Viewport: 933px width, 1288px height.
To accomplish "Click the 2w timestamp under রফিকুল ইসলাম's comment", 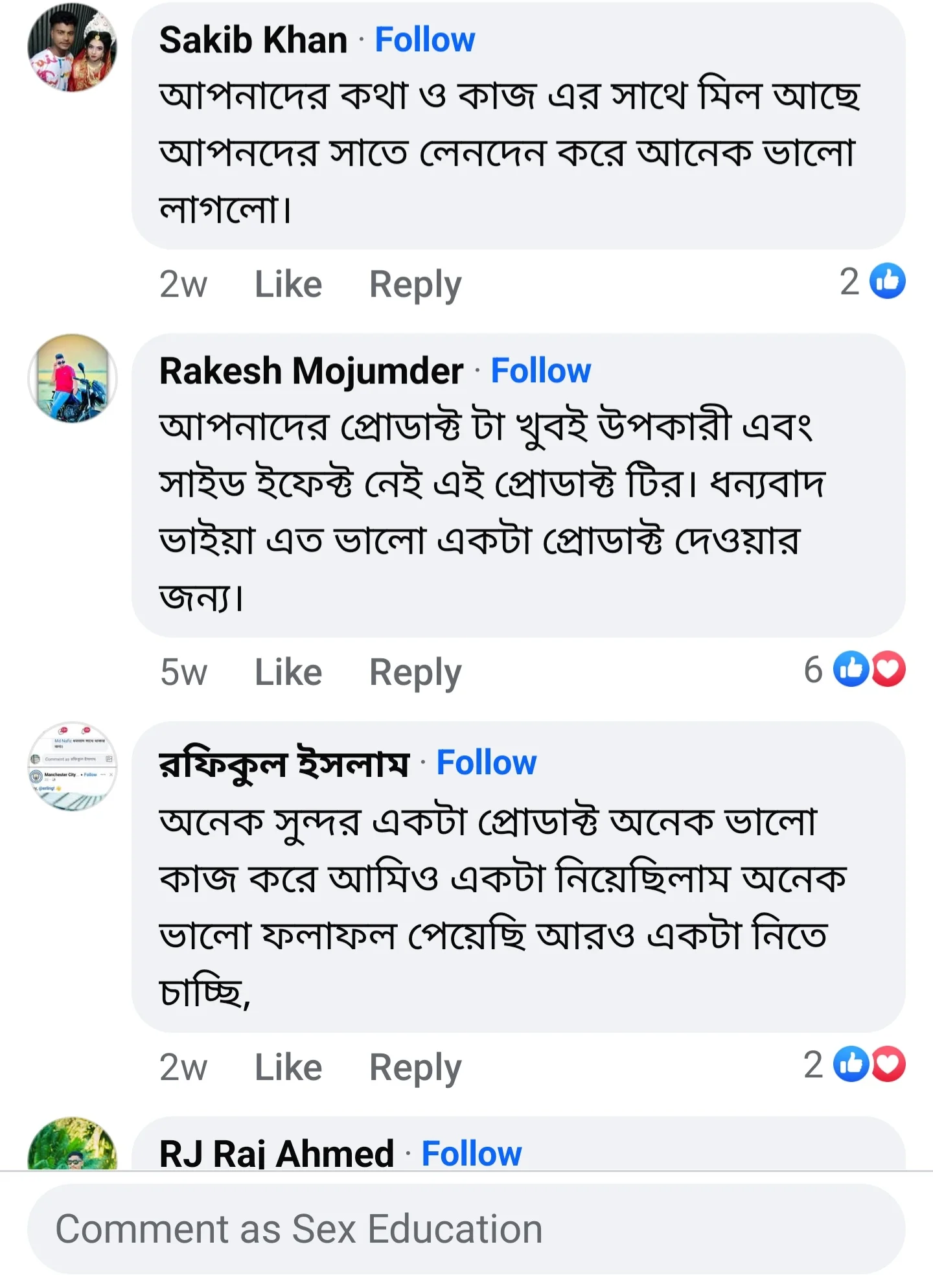I will (183, 1066).
